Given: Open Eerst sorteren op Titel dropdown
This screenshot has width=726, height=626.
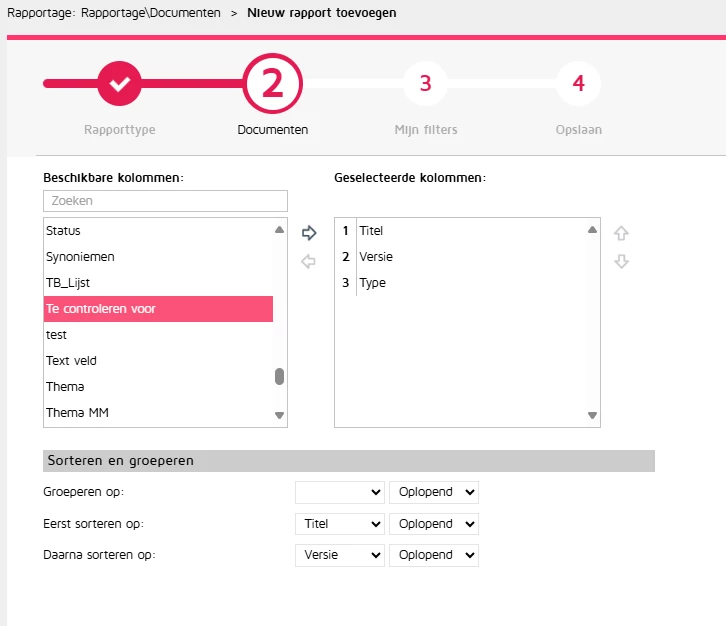Looking at the screenshot, I should 340,524.
